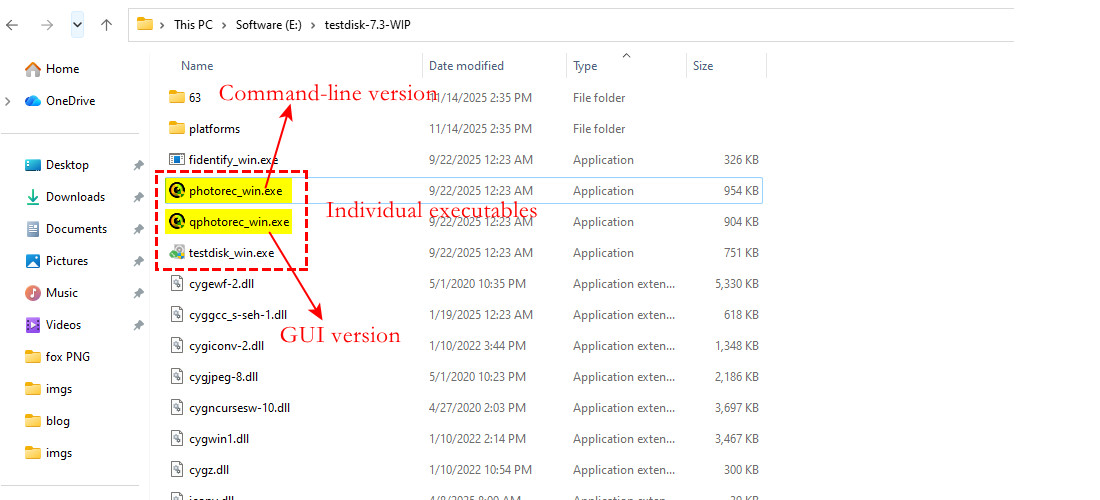Image resolution: width=1100 pixels, height=500 pixels.
Task: Select testdisk_win.exe application icon
Action: (x=177, y=252)
